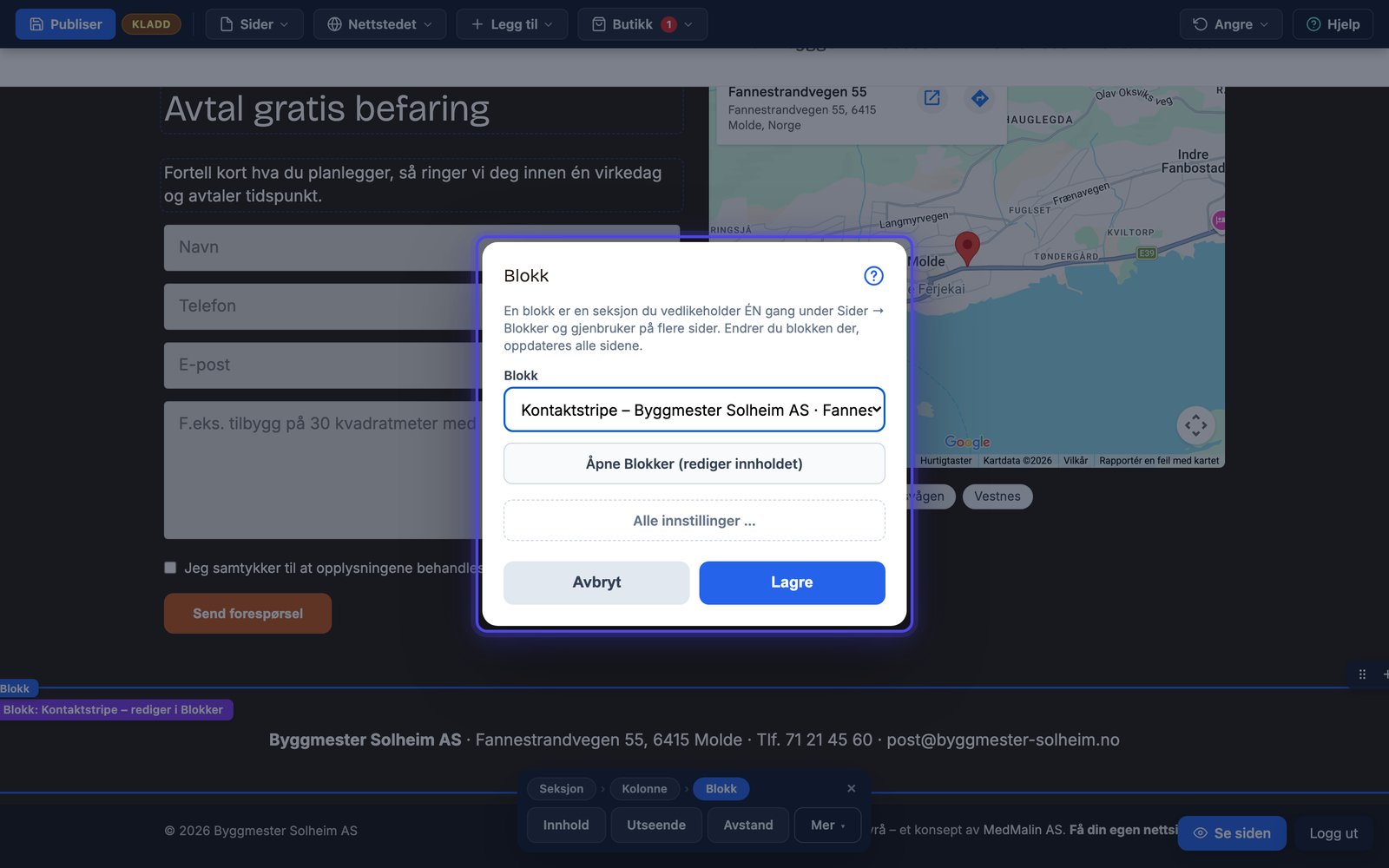This screenshot has width=1389, height=868.
Task: Click the Kartdata ©2026 text
Action: (x=1017, y=461)
